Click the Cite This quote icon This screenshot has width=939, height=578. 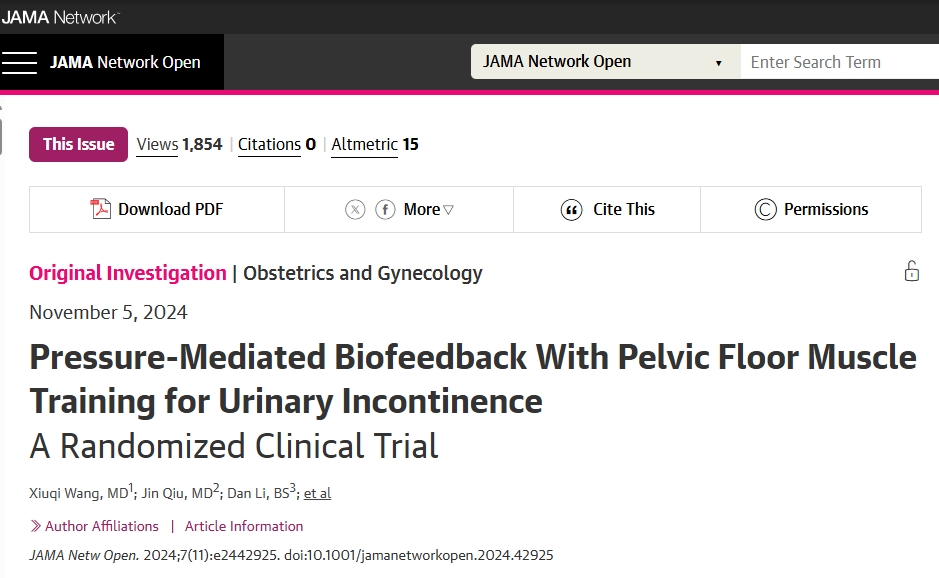571,210
